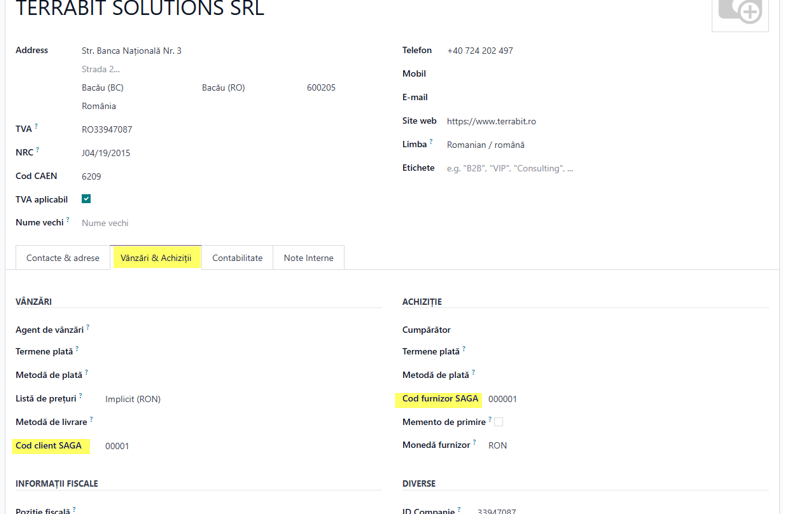Viewport: 791px width, 519px height.
Task: Click the help icon beside NRC label
Action: [38, 150]
